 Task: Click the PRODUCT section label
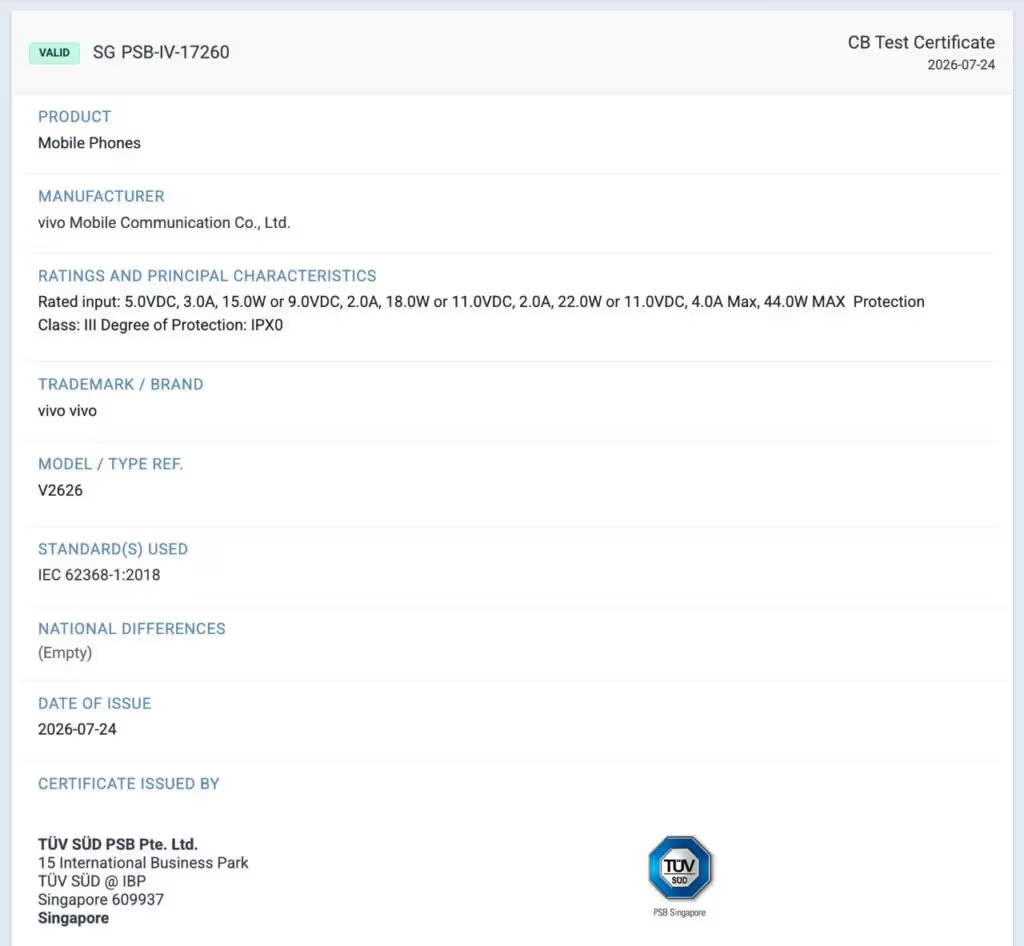point(74,117)
